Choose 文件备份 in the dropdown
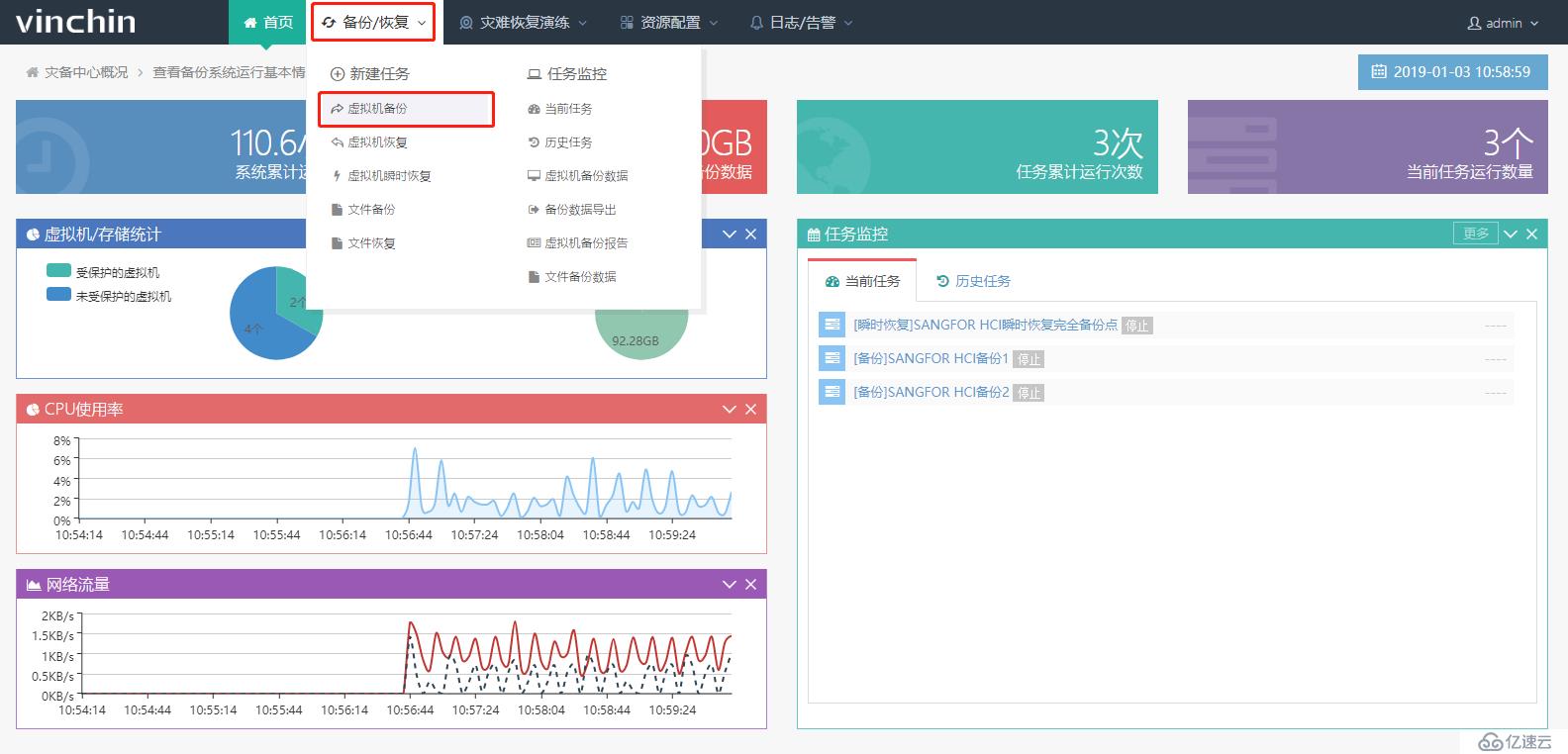The height and width of the screenshot is (754, 1568). click(363, 210)
